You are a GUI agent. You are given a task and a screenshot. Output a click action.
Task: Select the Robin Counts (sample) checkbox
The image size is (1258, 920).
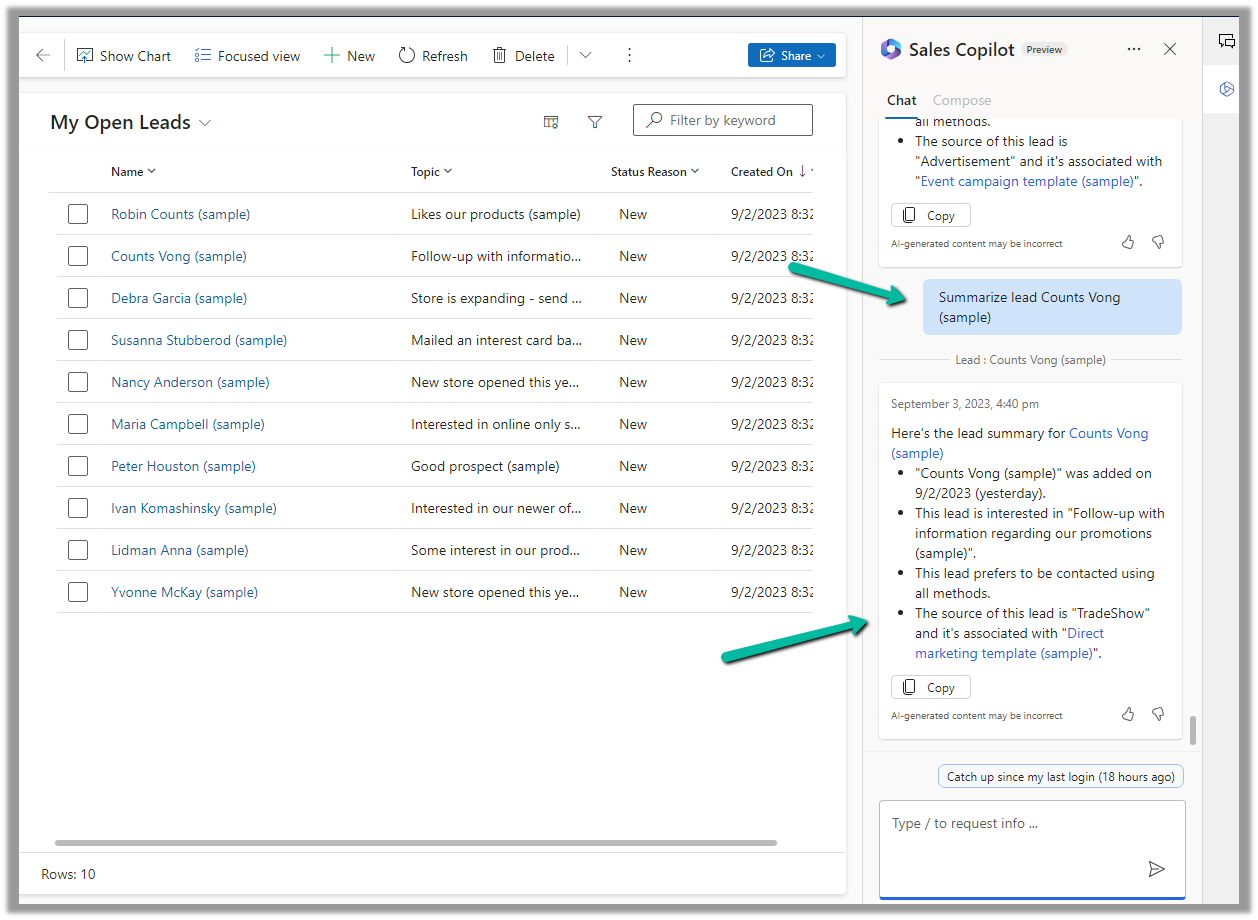pos(78,214)
